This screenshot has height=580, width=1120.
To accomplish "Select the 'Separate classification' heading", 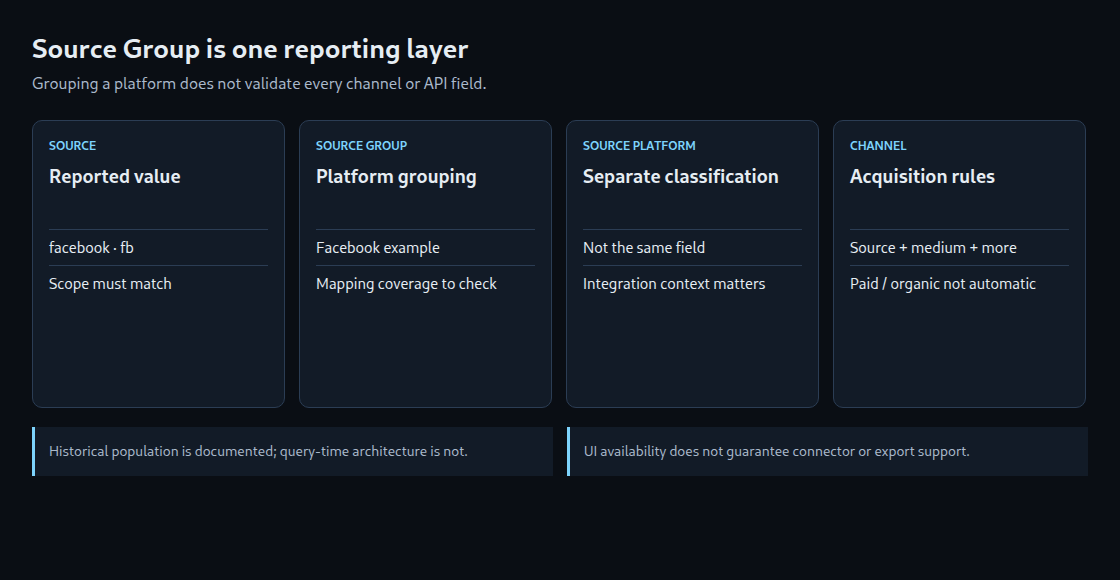I will pyautogui.click(x=681, y=176).
